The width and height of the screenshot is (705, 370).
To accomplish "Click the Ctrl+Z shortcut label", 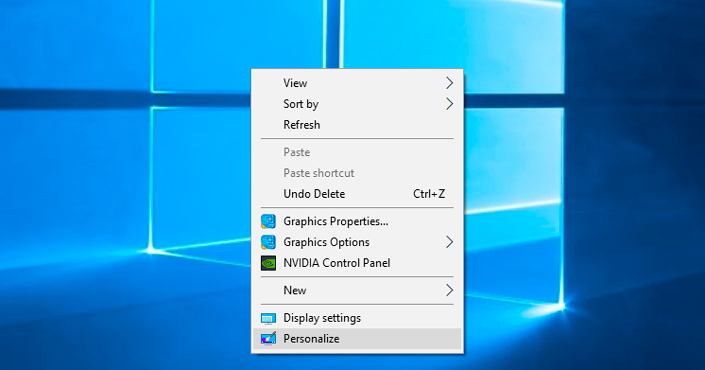I will click(429, 194).
